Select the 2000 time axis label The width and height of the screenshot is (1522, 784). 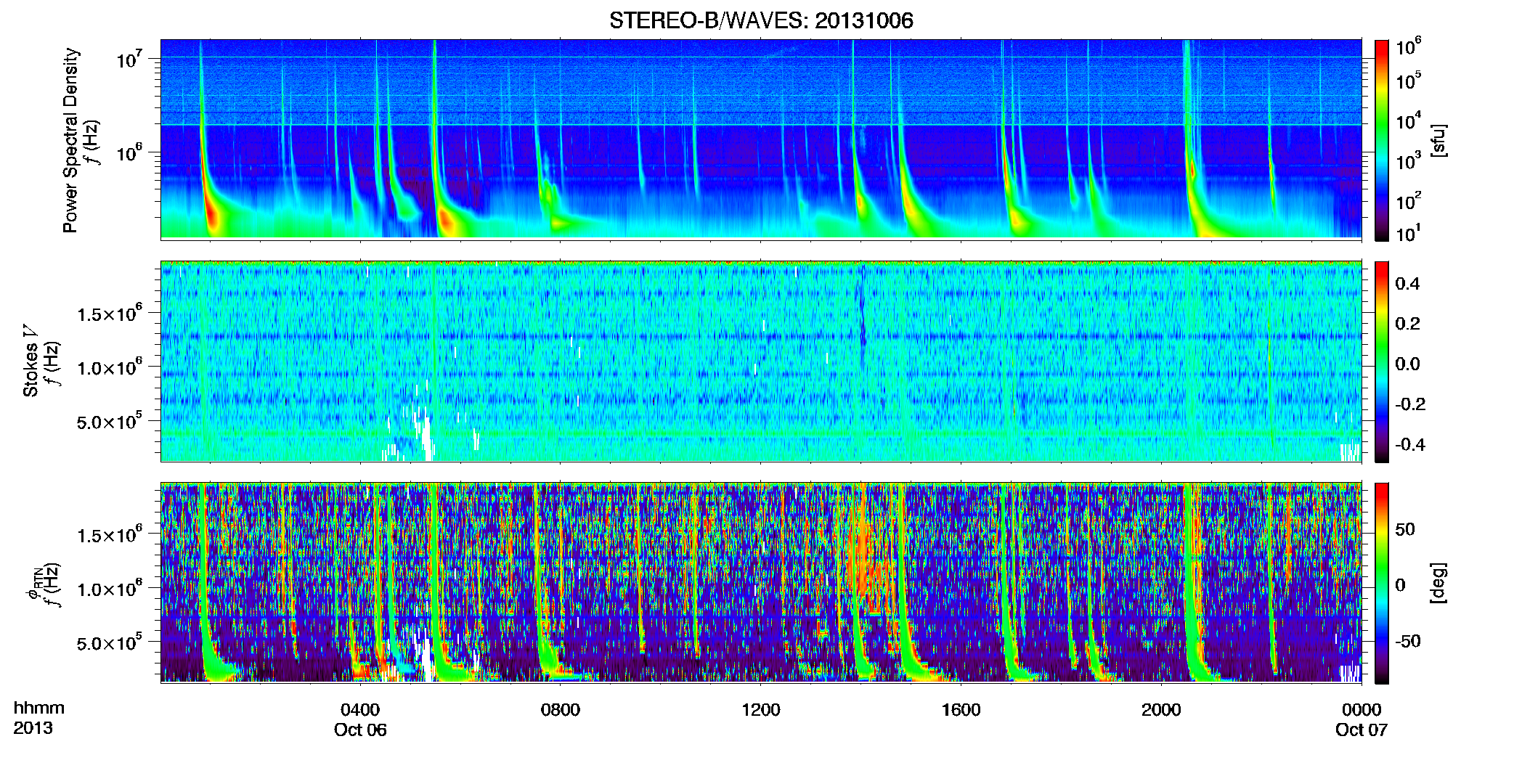(1161, 710)
